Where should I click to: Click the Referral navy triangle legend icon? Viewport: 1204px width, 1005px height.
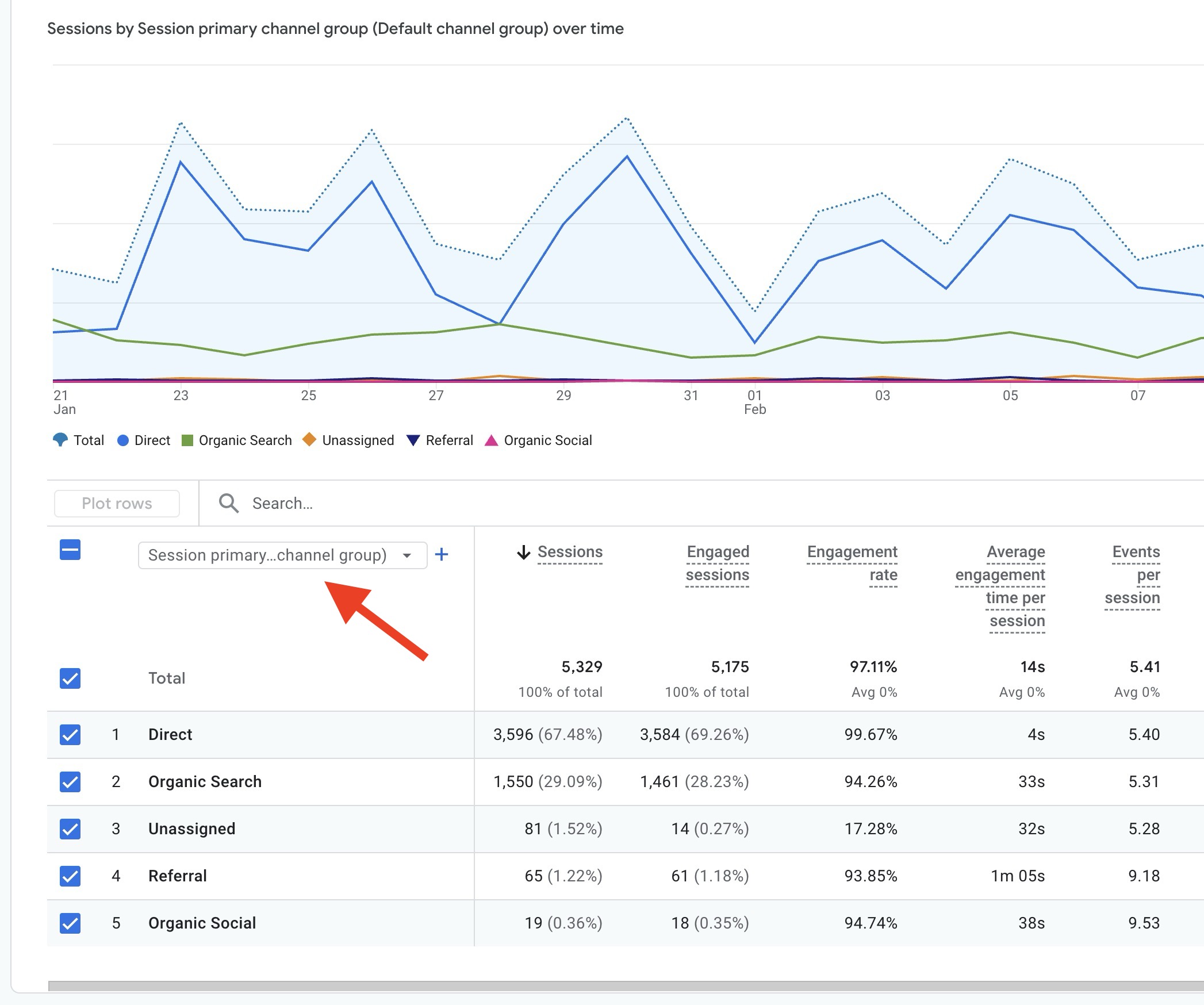413,440
